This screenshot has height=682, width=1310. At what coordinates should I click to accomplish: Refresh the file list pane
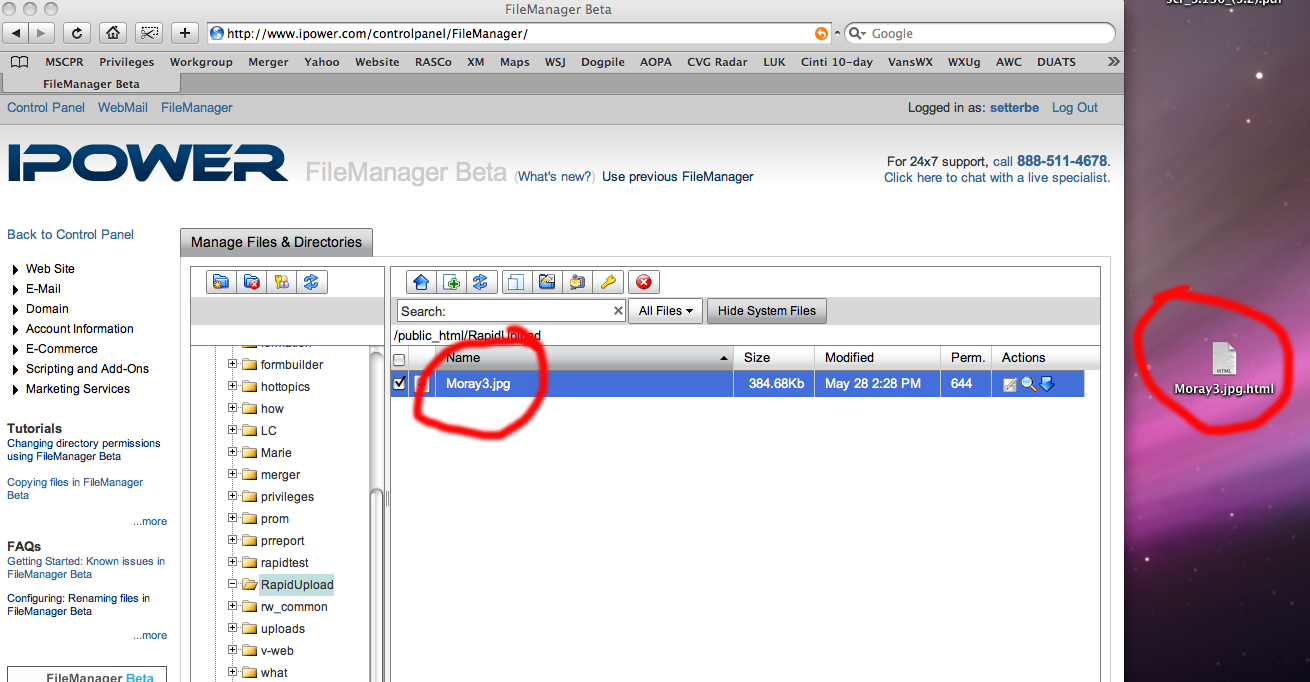[x=481, y=282]
